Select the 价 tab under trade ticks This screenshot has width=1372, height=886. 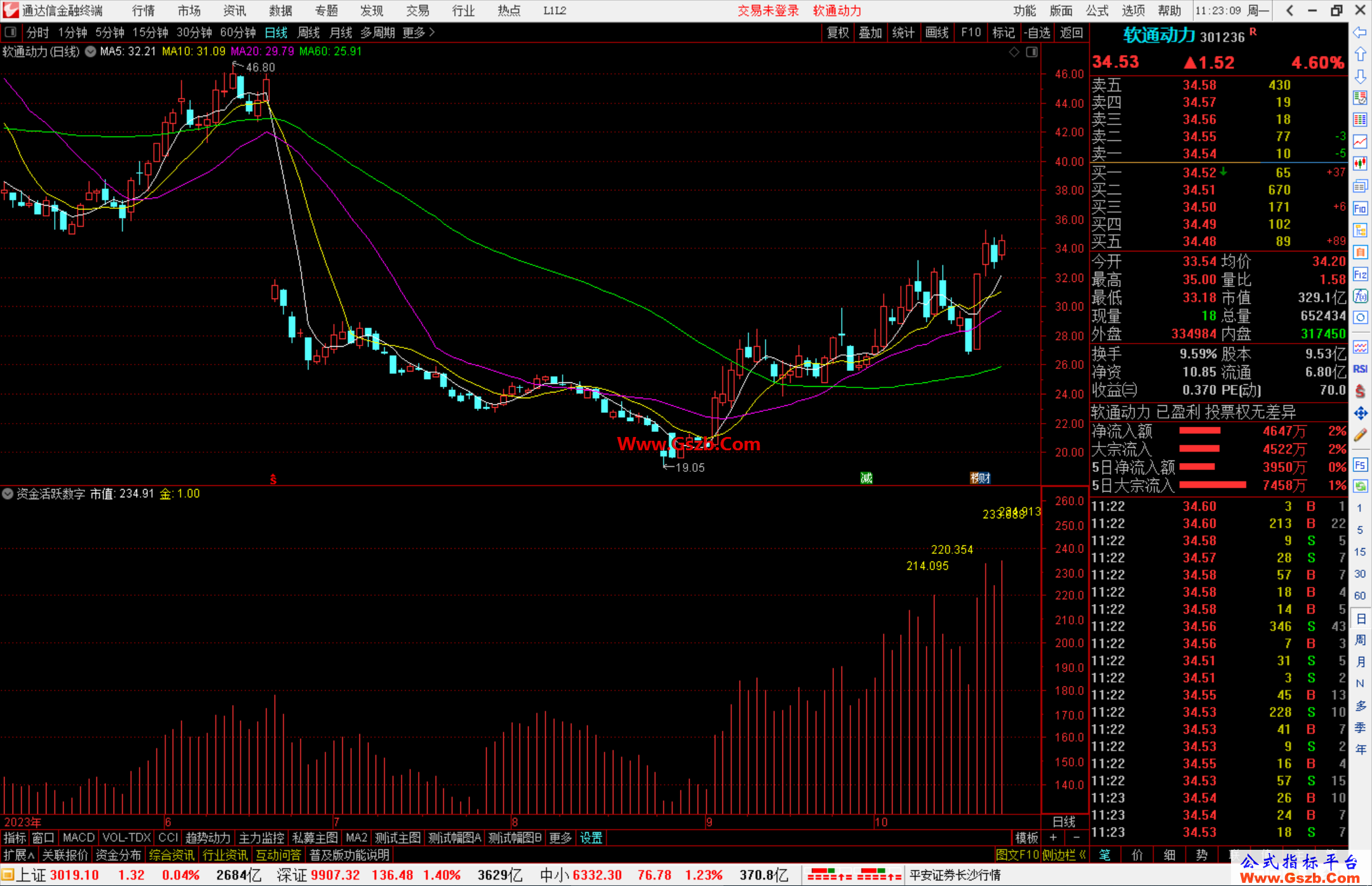click(1138, 855)
